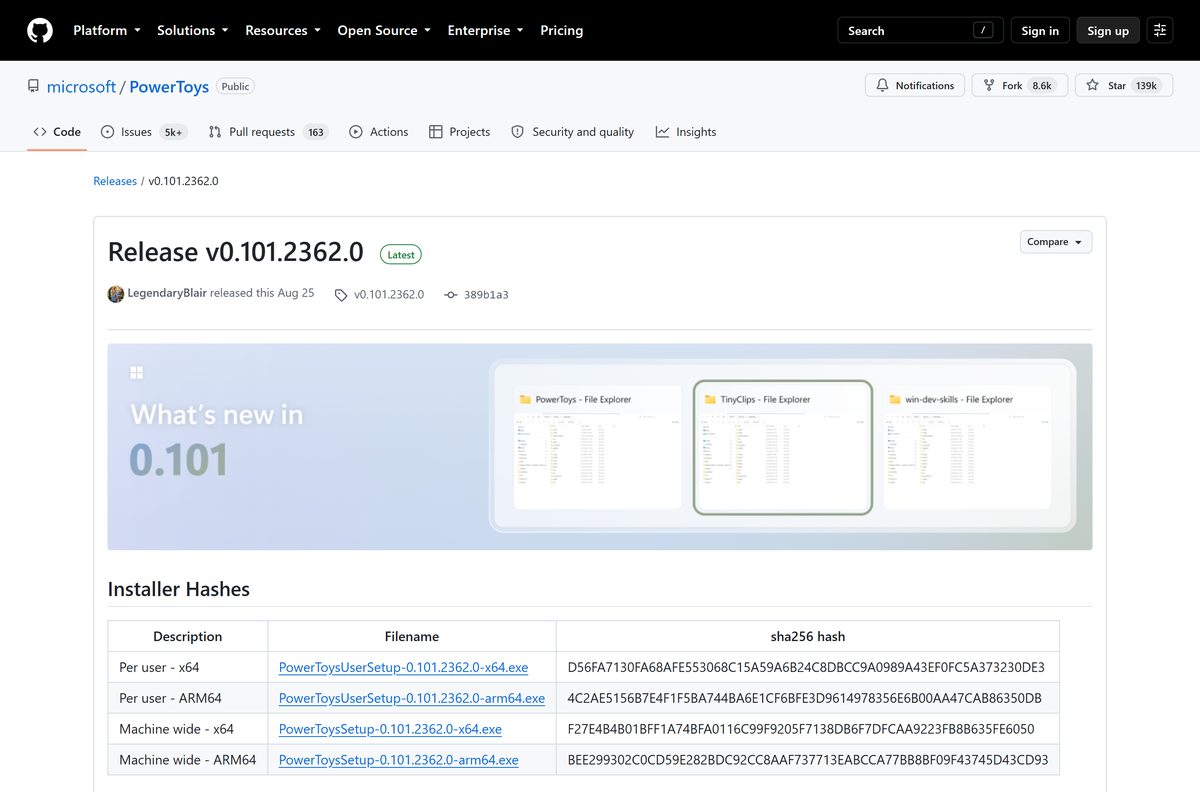Click the Latest release badge
This screenshot has height=792, width=1200.
click(401, 255)
